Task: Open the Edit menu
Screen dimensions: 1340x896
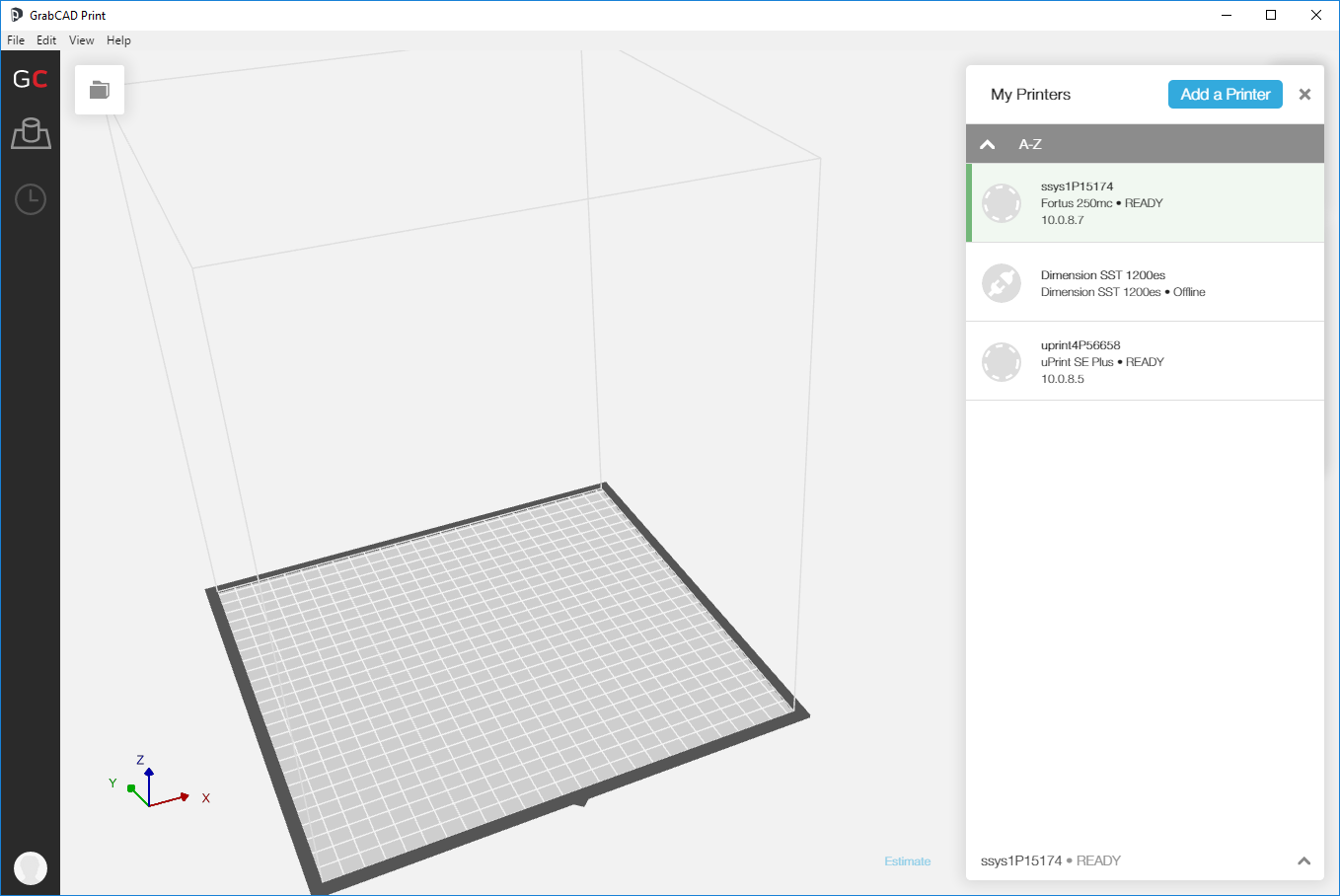Action: [x=46, y=40]
